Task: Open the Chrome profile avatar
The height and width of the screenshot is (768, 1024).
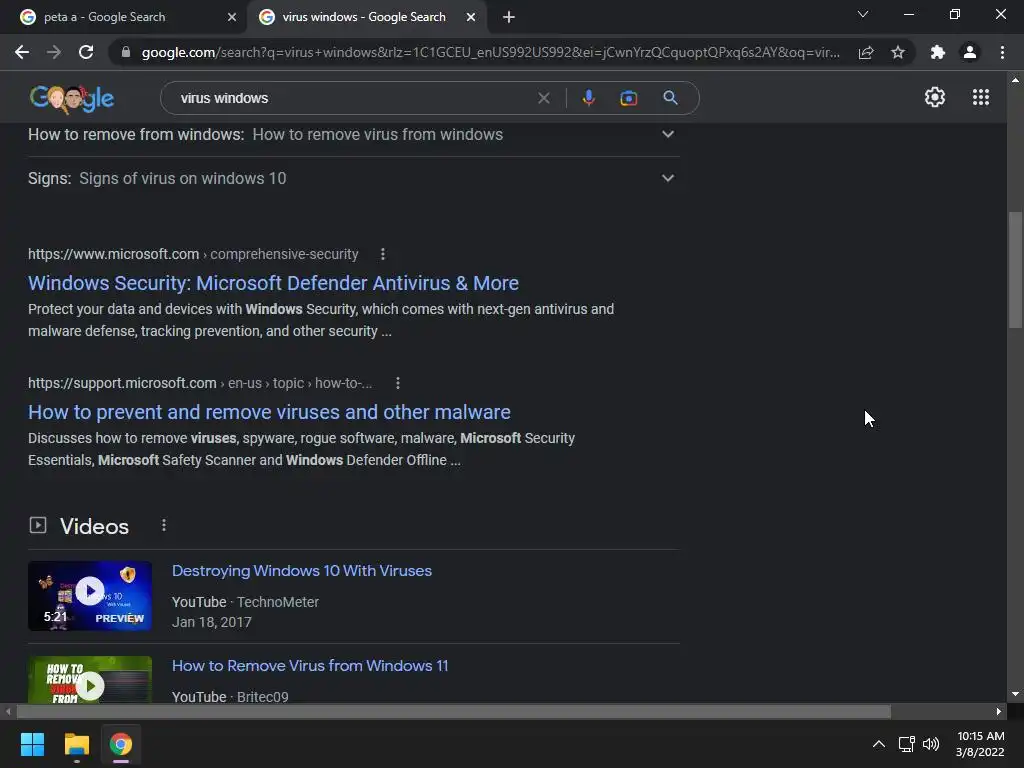Action: coord(970,52)
